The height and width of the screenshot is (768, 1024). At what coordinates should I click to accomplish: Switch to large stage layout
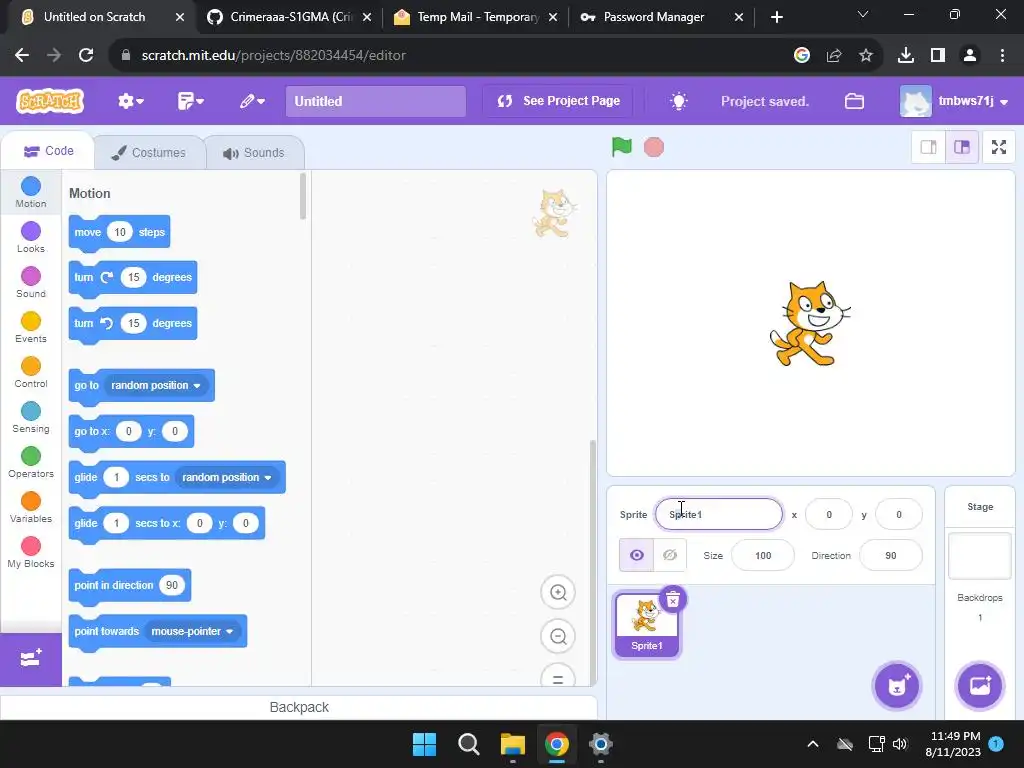962,147
